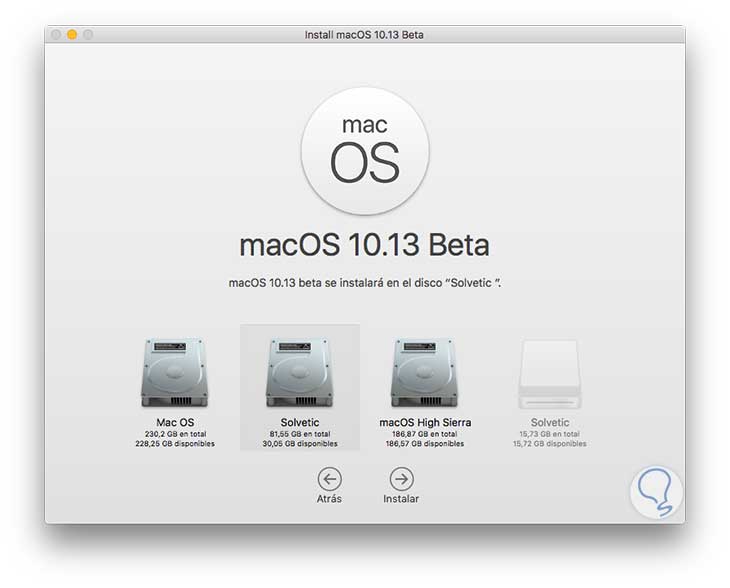Viewport: 730px width, 588px height.
Task: Click the heading "macOS 10.13 Beta"
Action: 364,245
